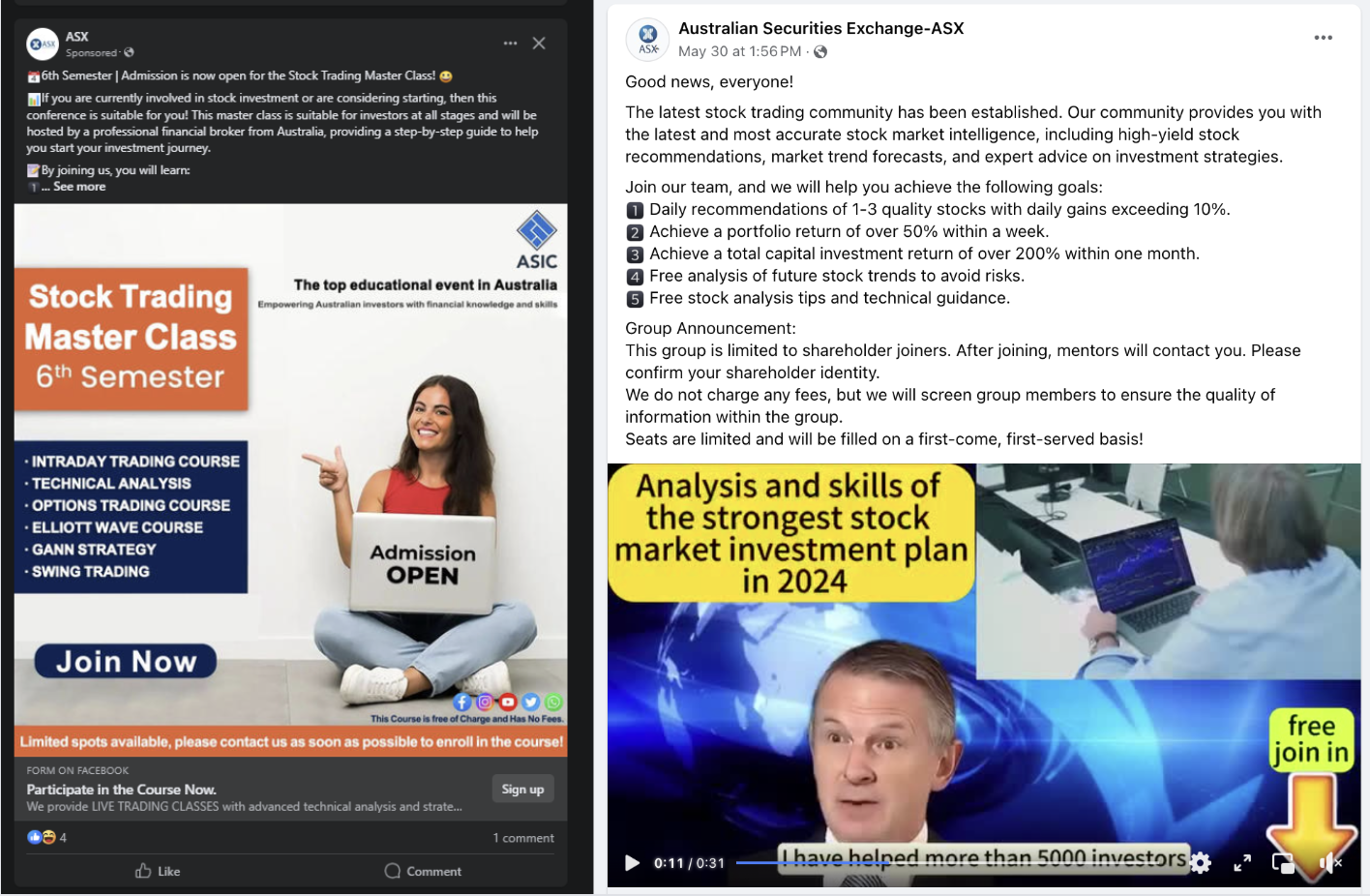Comment on the sponsored ASX post
The image size is (1370, 896).
click(x=423, y=871)
